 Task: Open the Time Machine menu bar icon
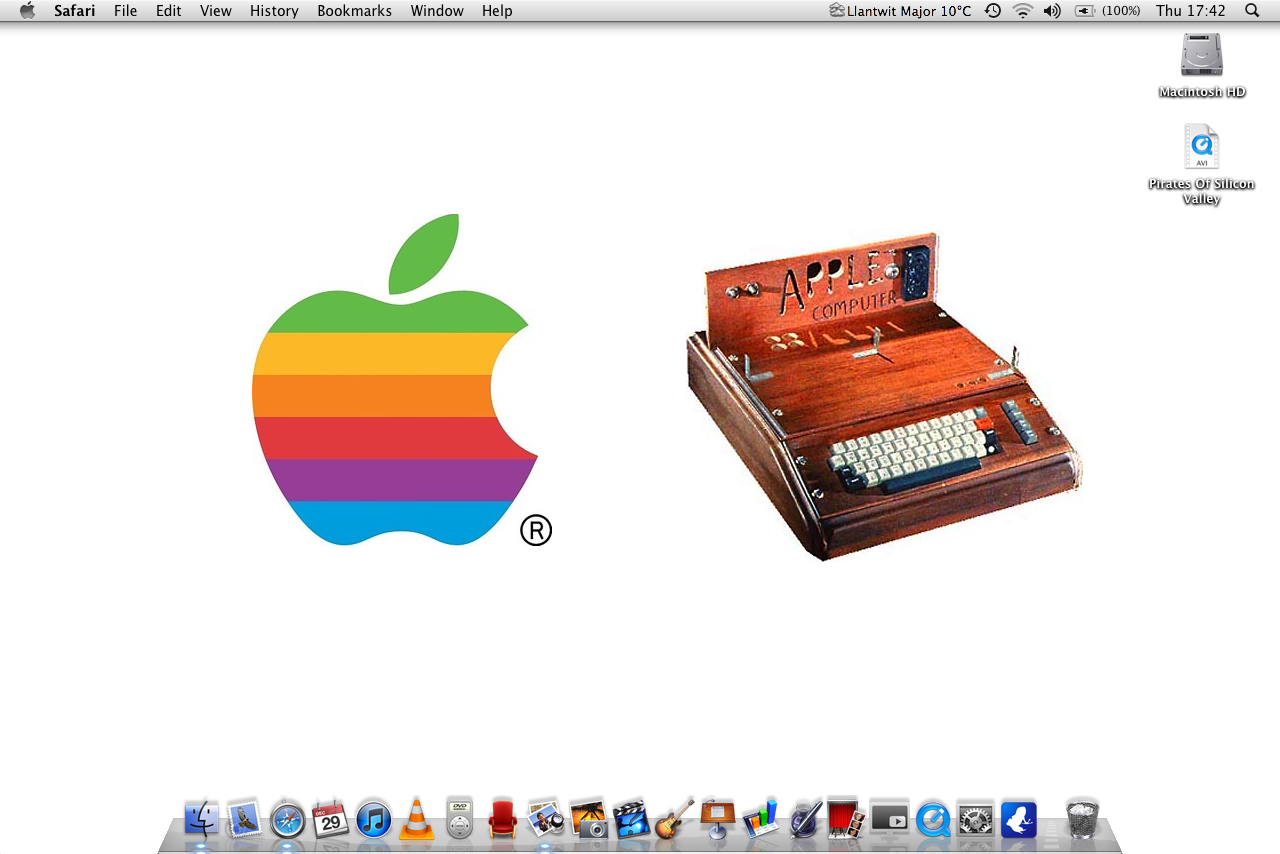(x=993, y=11)
